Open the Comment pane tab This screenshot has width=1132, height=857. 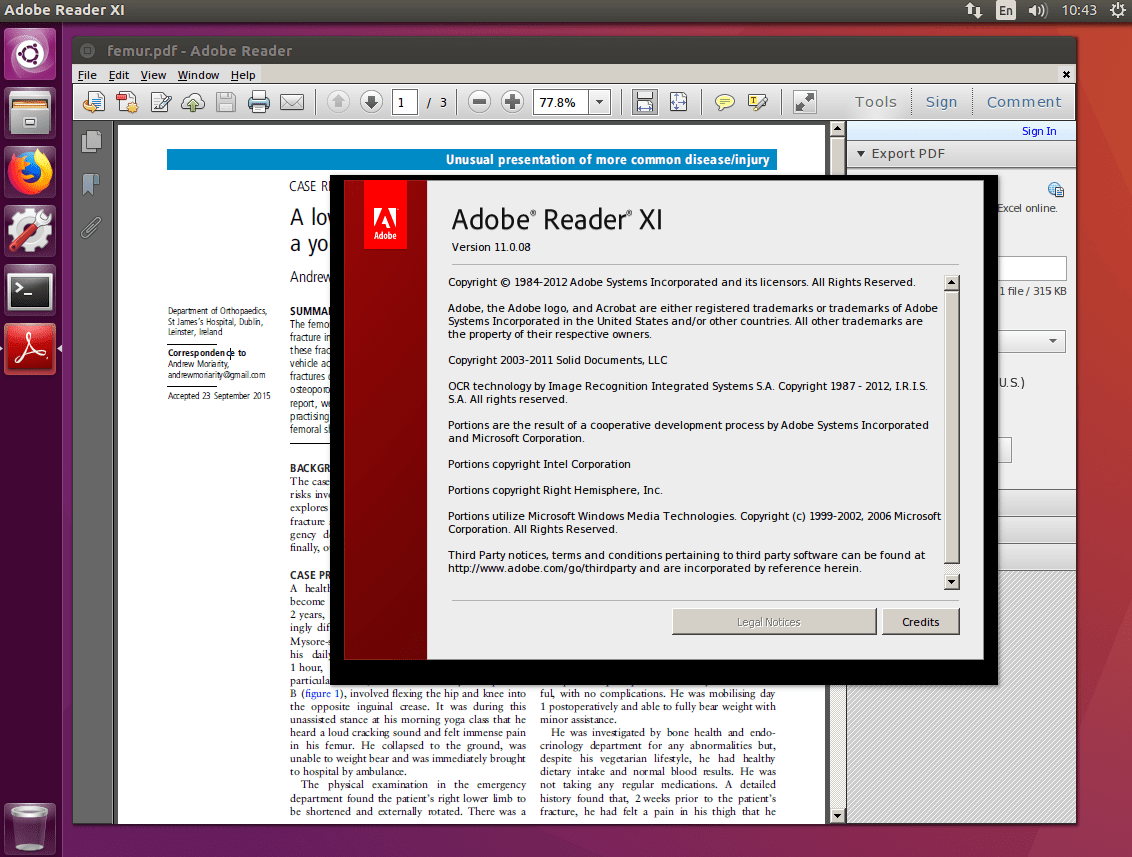coord(1024,102)
